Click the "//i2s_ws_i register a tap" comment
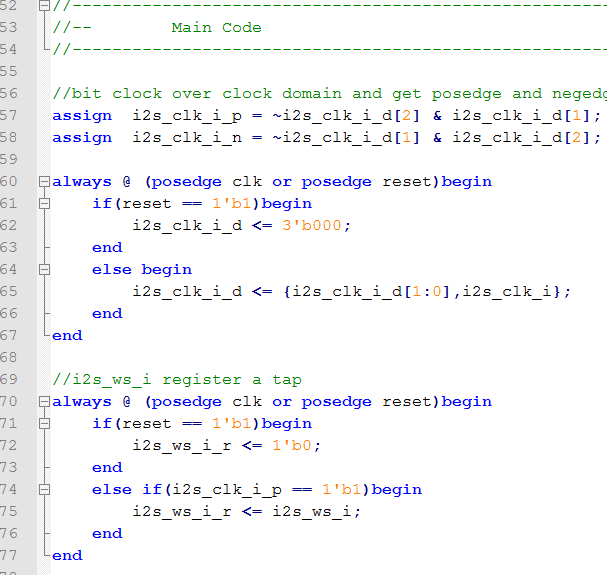 pyautogui.click(x=177, y=380)
